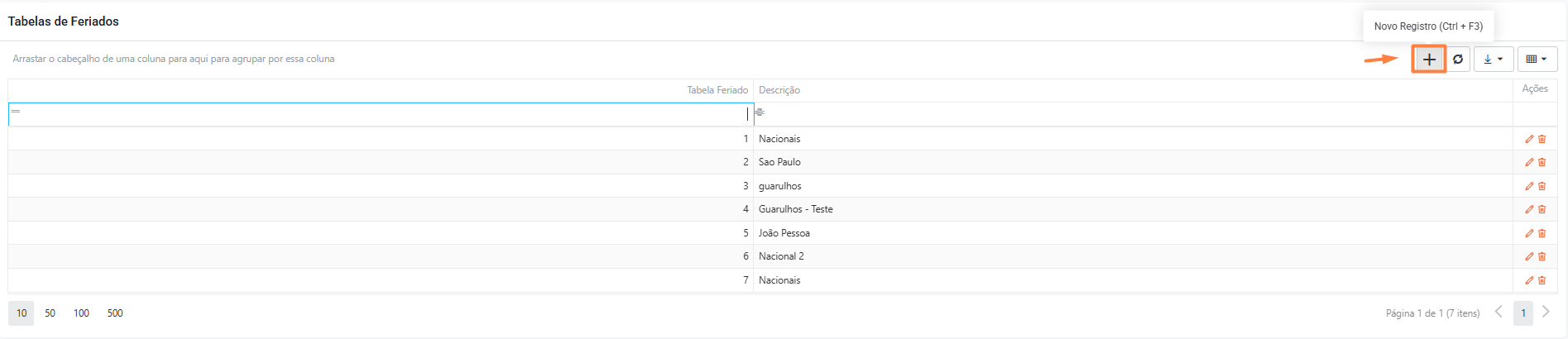Delete the Sao Paulo row
The image size is (1568, 339).
coord(1542,163)
